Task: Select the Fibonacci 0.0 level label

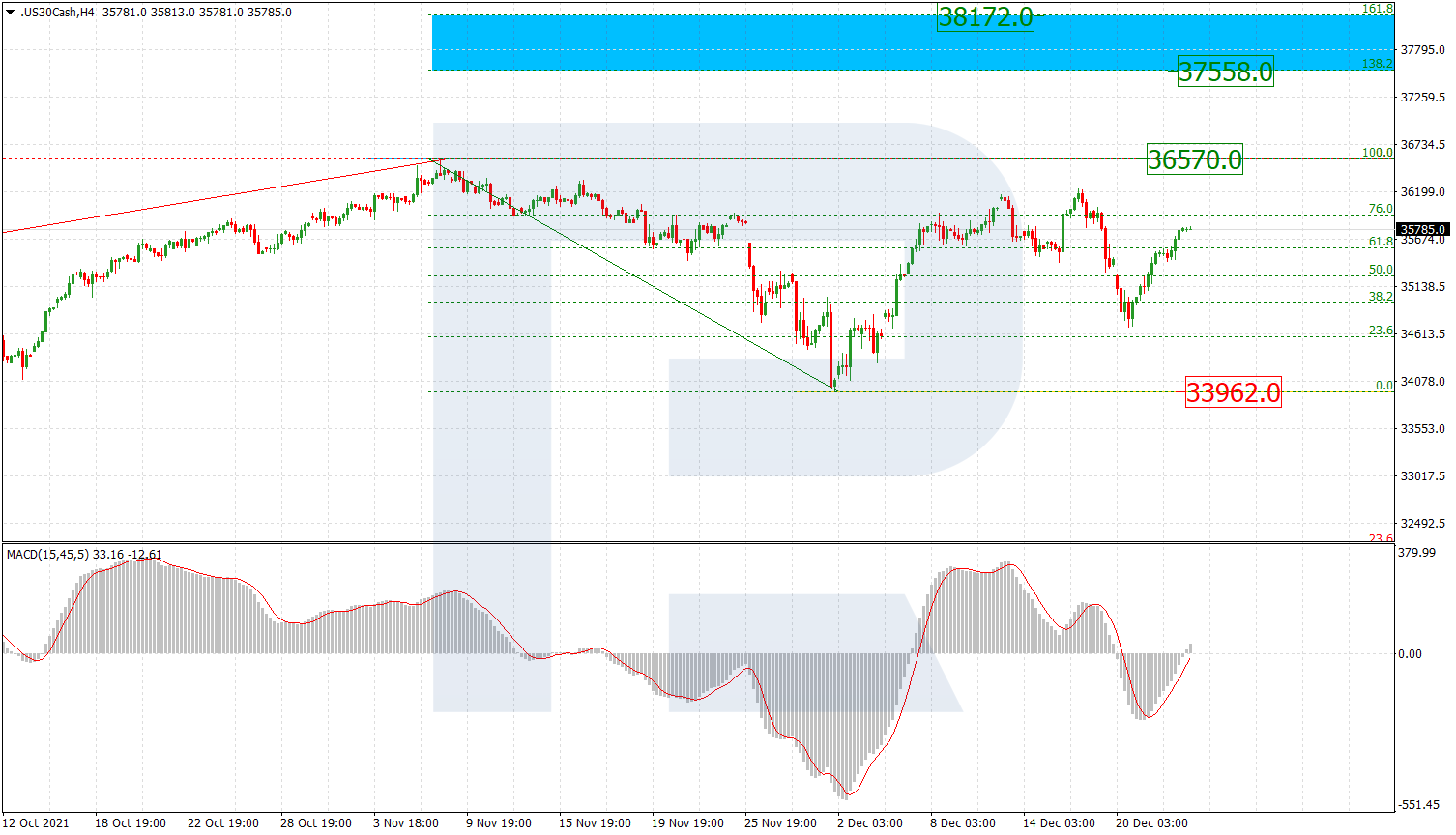Action: [1384, 386]
